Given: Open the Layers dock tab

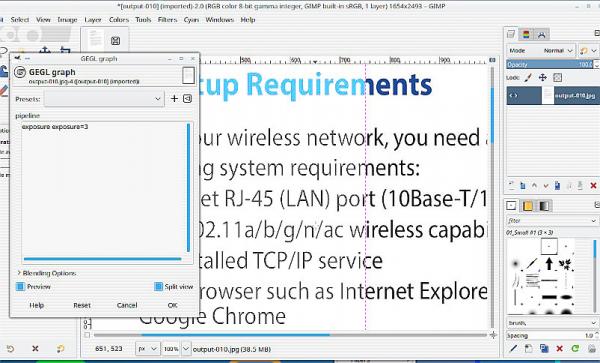Looking at the screenshot, I should (x=511, y=35).
